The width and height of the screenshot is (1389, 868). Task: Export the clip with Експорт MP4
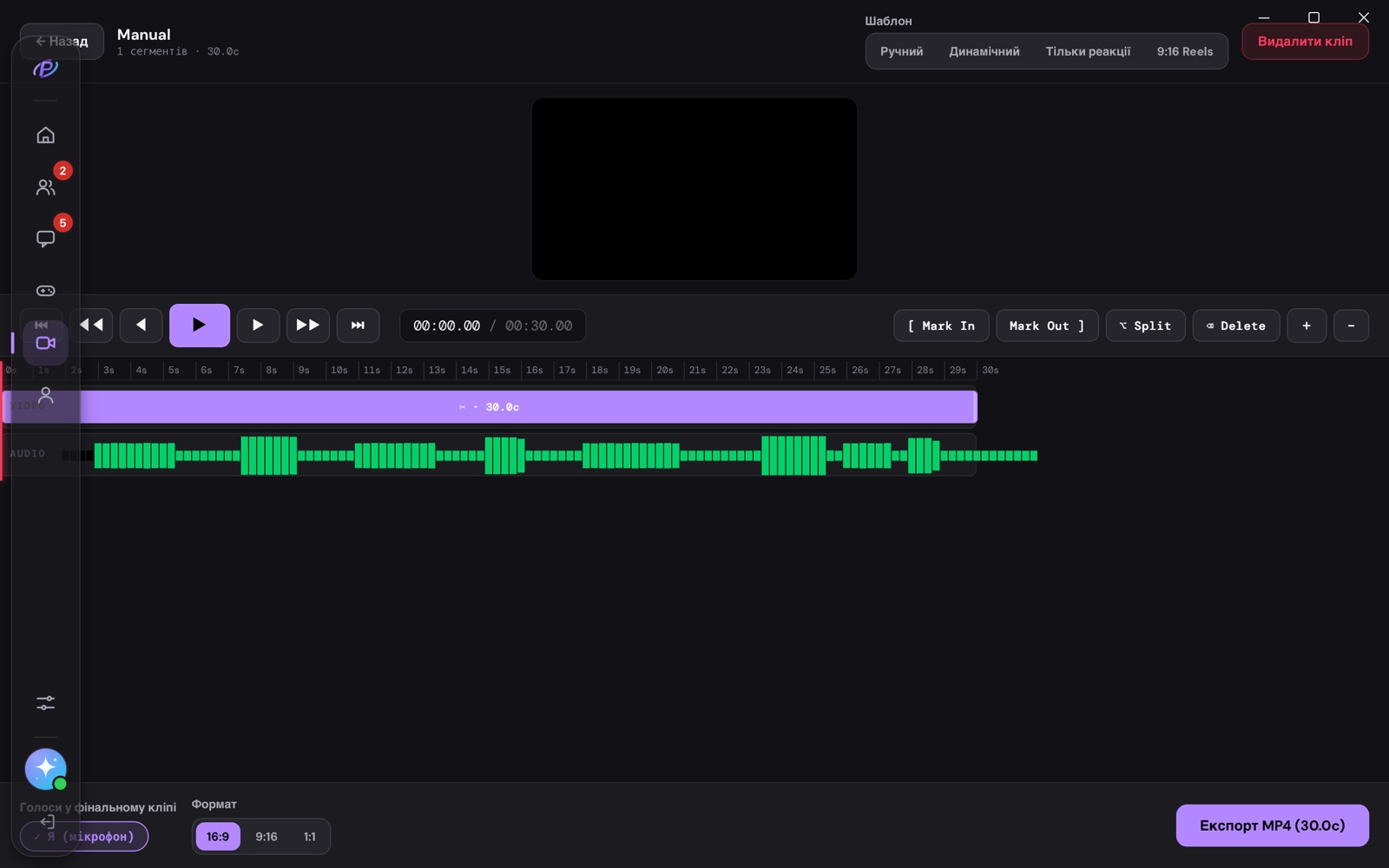(x=1272, y=825)
